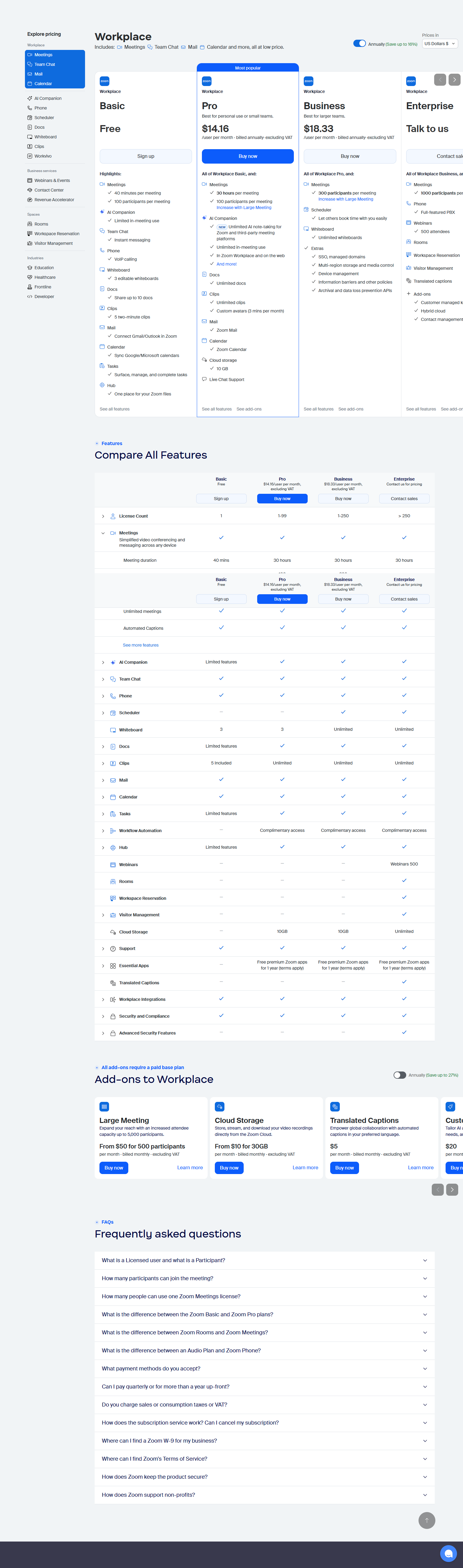Open the currency US Dollars dropdown
This screenshot has height=1568, width=463.
tap(440, 44)
